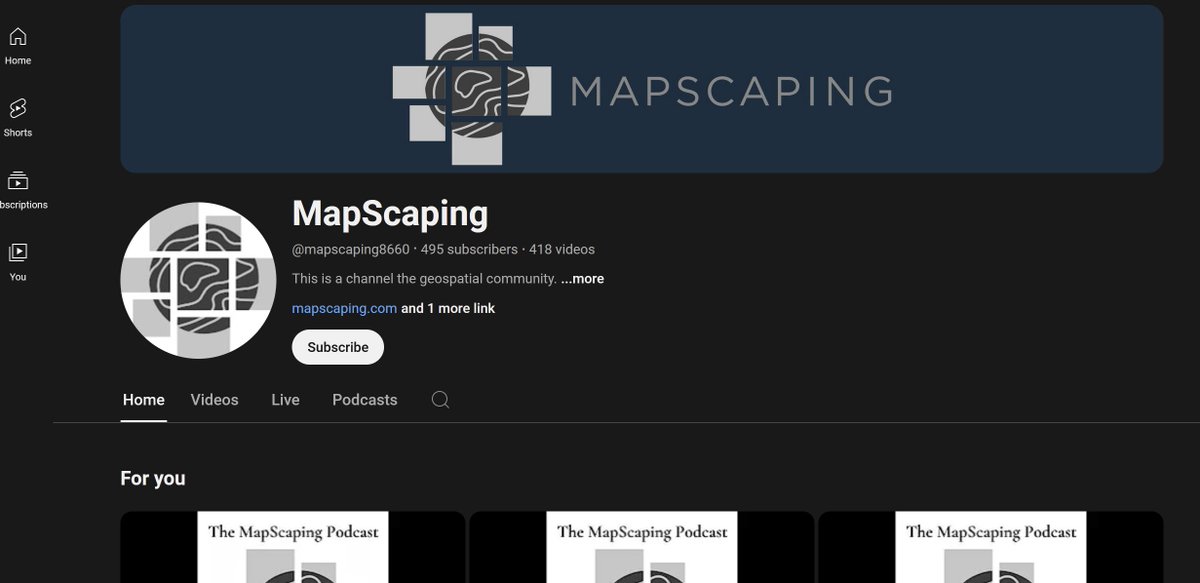Select the channel Home tab

pos(143,400)
